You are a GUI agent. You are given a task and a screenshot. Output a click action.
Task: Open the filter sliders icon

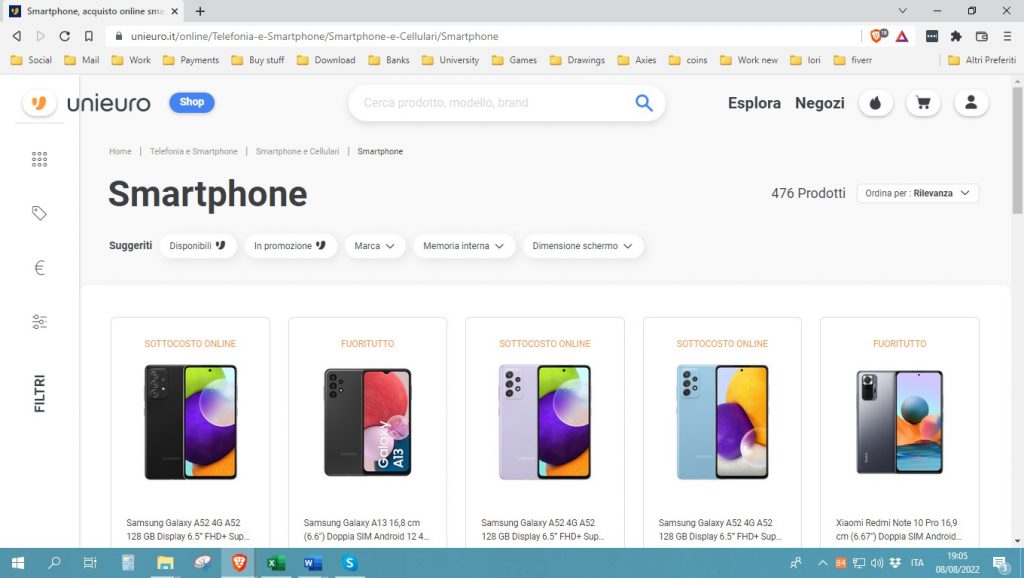pyautogui.click(x=39, y=322)
